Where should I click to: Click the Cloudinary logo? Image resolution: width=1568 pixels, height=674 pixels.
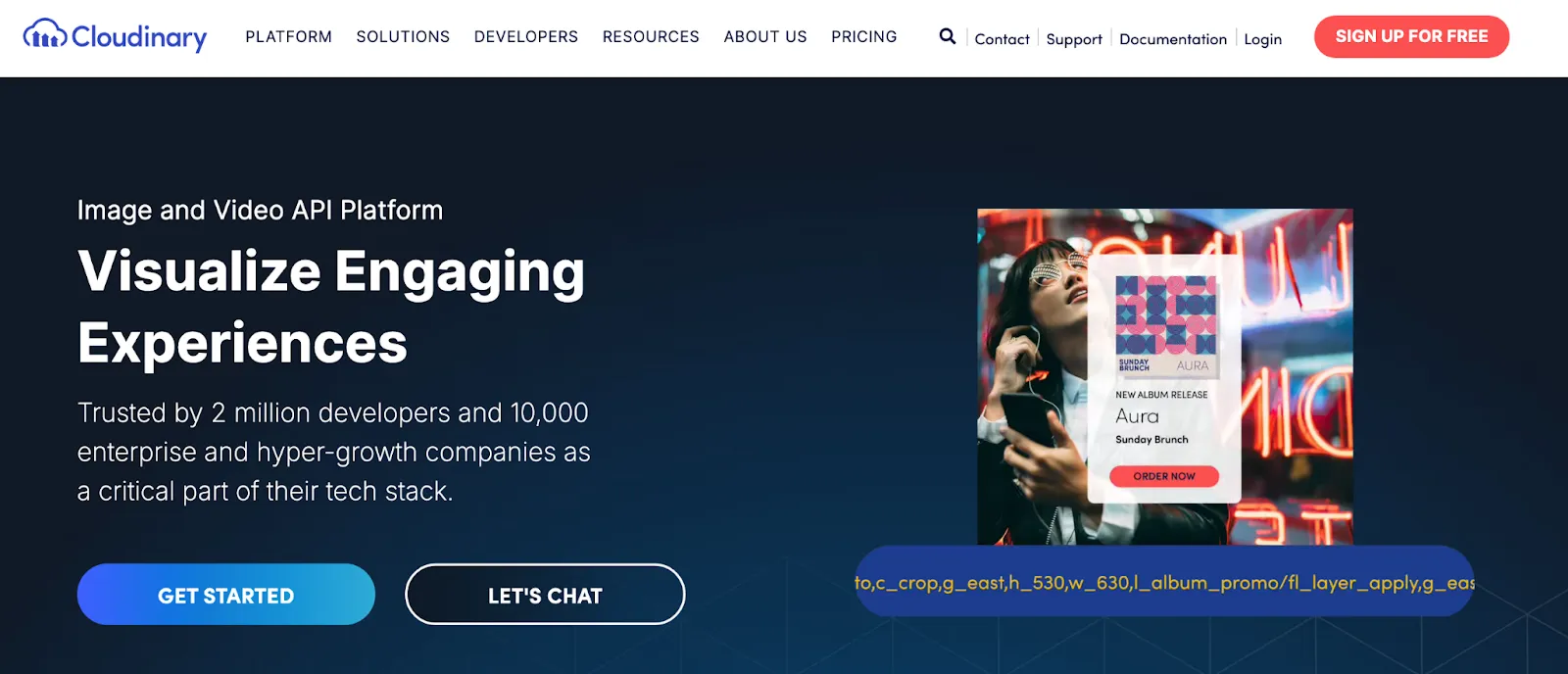[115, 36]
